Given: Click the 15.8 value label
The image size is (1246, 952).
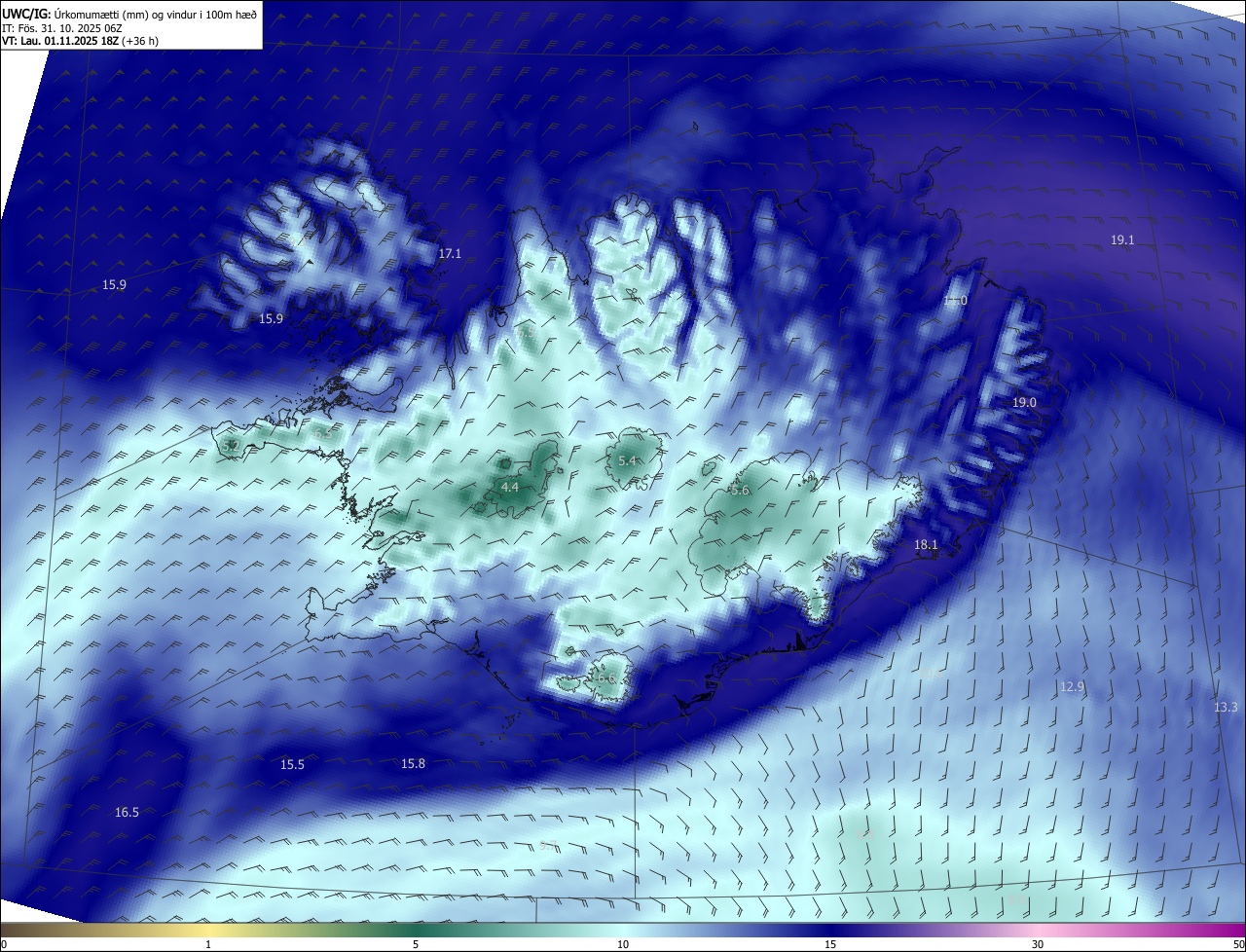Looking at the screenshot, I should (413, 763).
